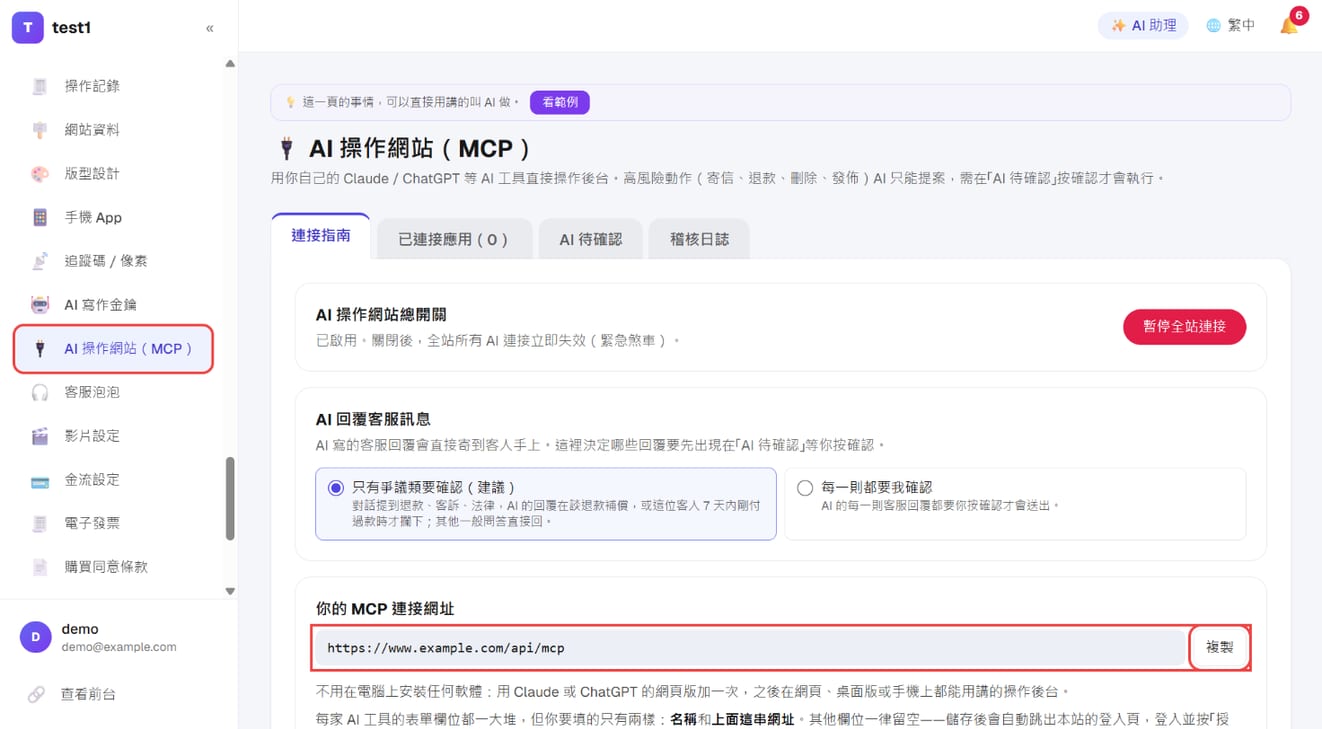Viewport: 1322px width, 729px height.
Task: Click the 追蹤碼 / 像素 icon
Action: click(40, 261)
